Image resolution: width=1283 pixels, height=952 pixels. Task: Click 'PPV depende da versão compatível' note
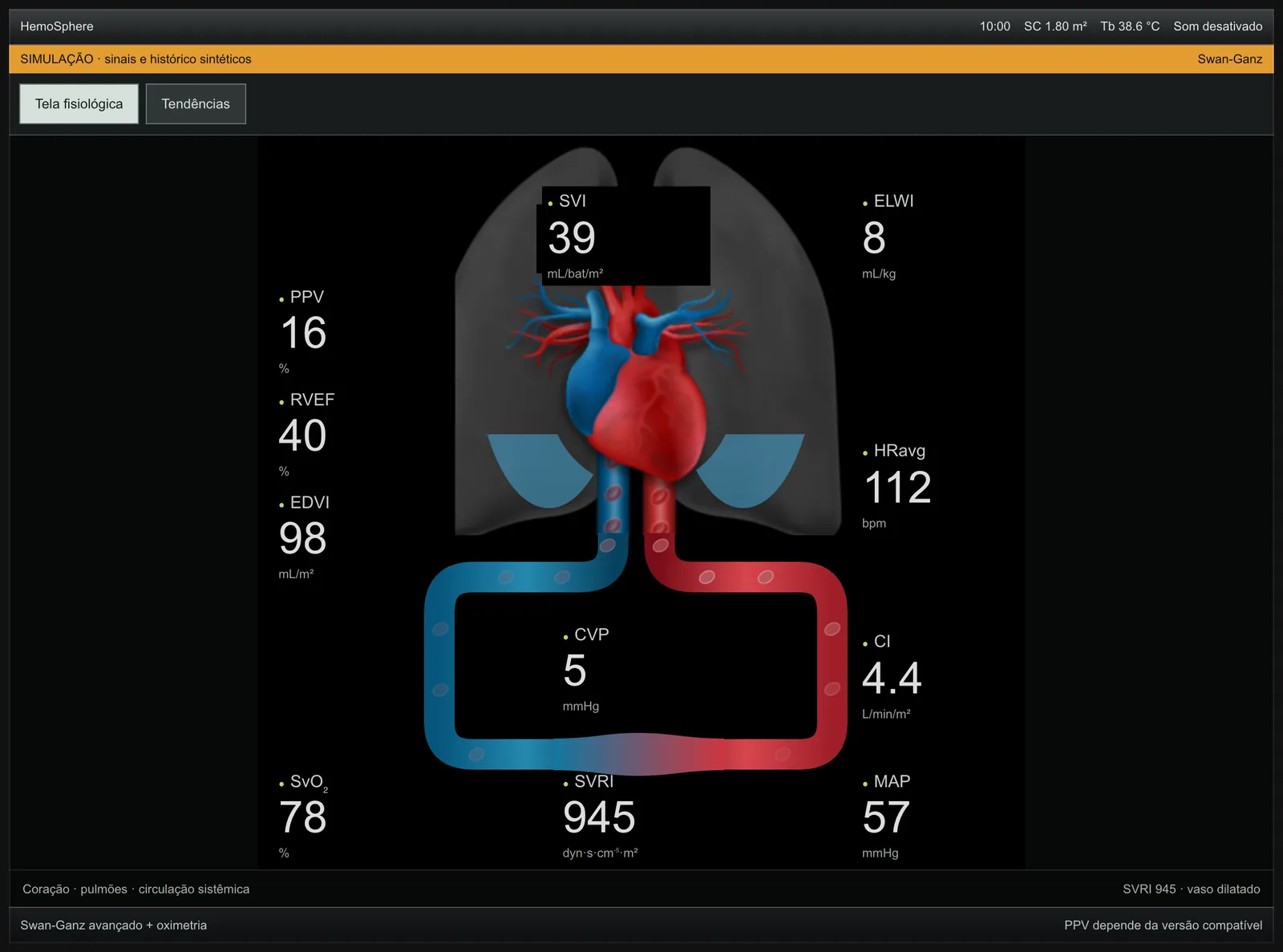[x=1163, y=926]
